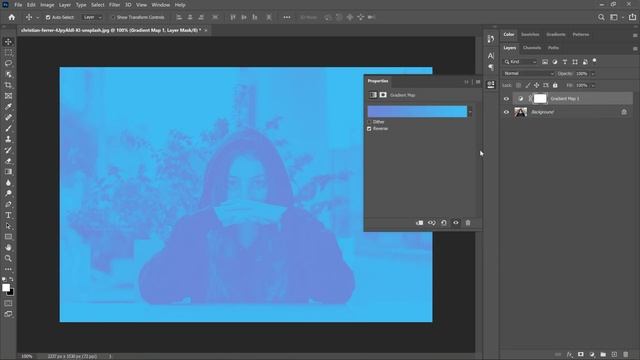Select the Brush tool
This screenshot has height=360, width=640.
coord(8,128)
